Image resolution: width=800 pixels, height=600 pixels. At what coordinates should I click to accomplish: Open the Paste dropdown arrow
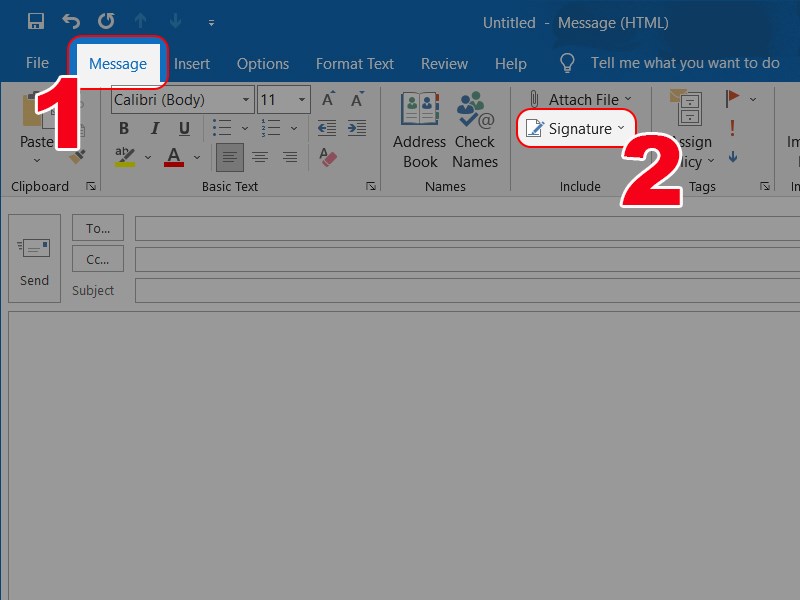(37, 160)
